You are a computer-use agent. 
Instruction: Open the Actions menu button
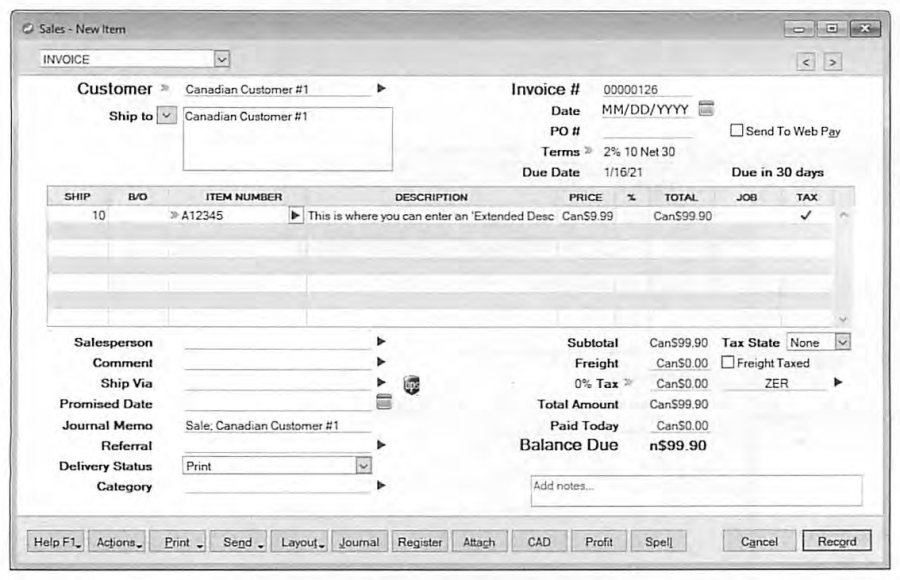click(118, 542)
